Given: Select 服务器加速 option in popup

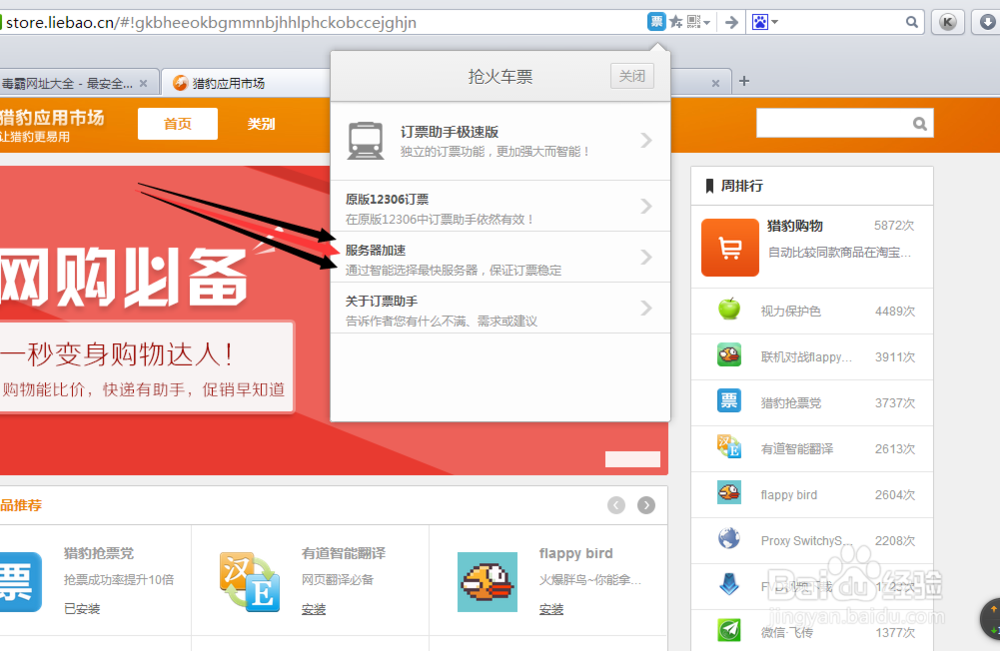Looking at the screenshot, I should [500, 258].
